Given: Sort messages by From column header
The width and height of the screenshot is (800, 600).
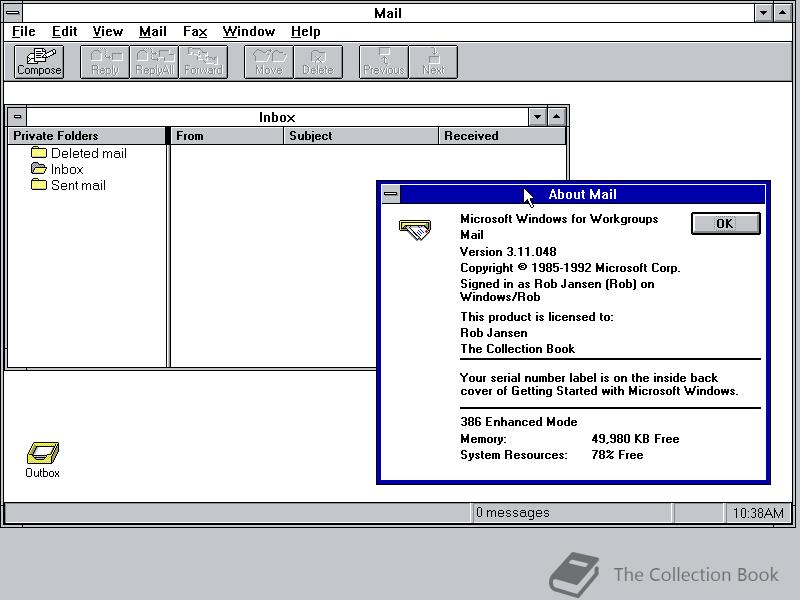Looking at the screenshot, I should (x=227, y=136).
